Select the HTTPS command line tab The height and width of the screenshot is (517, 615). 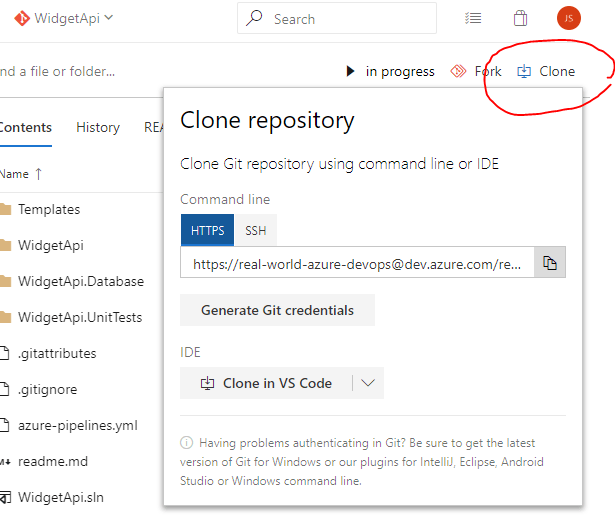point(207,230)
